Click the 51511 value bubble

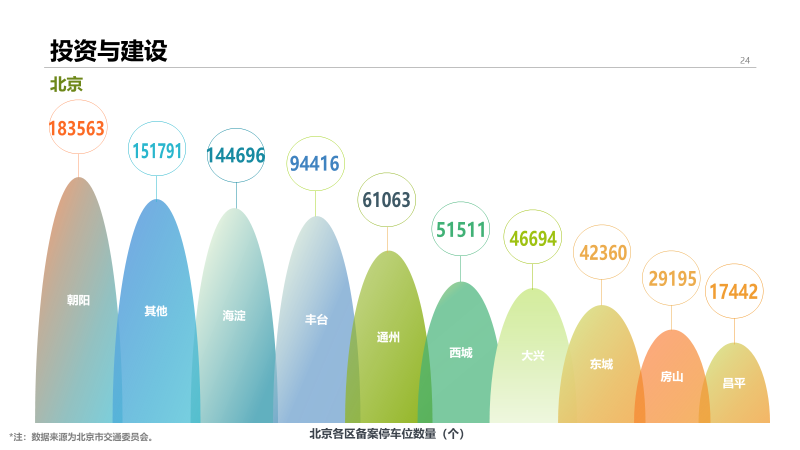[x=460, y=230]
